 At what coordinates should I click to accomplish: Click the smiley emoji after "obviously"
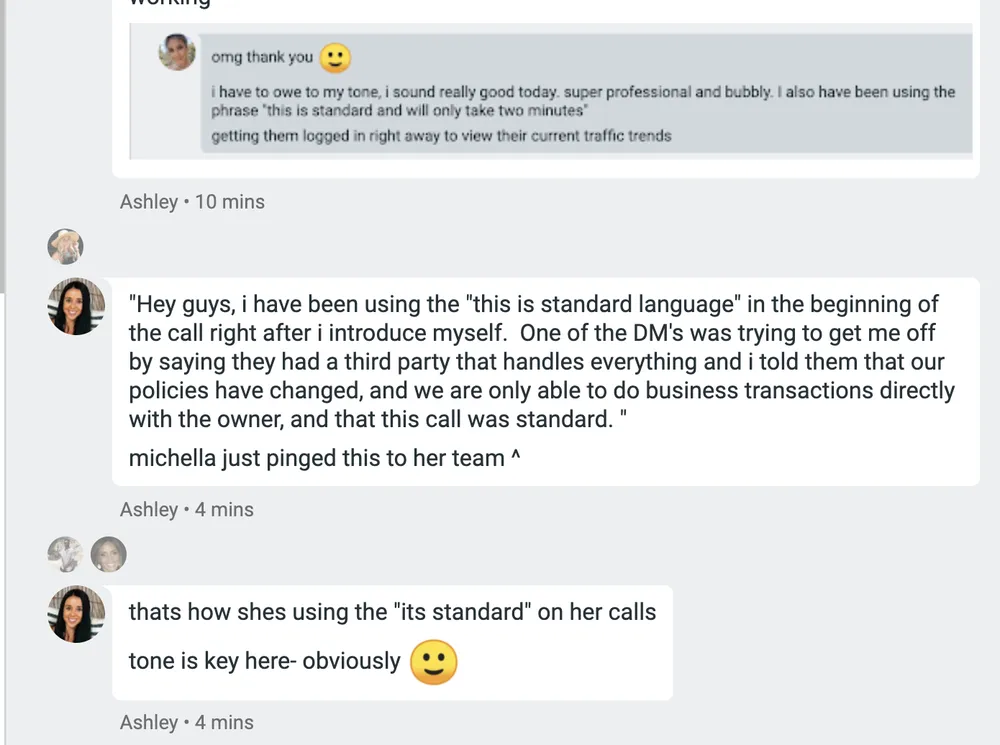point(434,662)
